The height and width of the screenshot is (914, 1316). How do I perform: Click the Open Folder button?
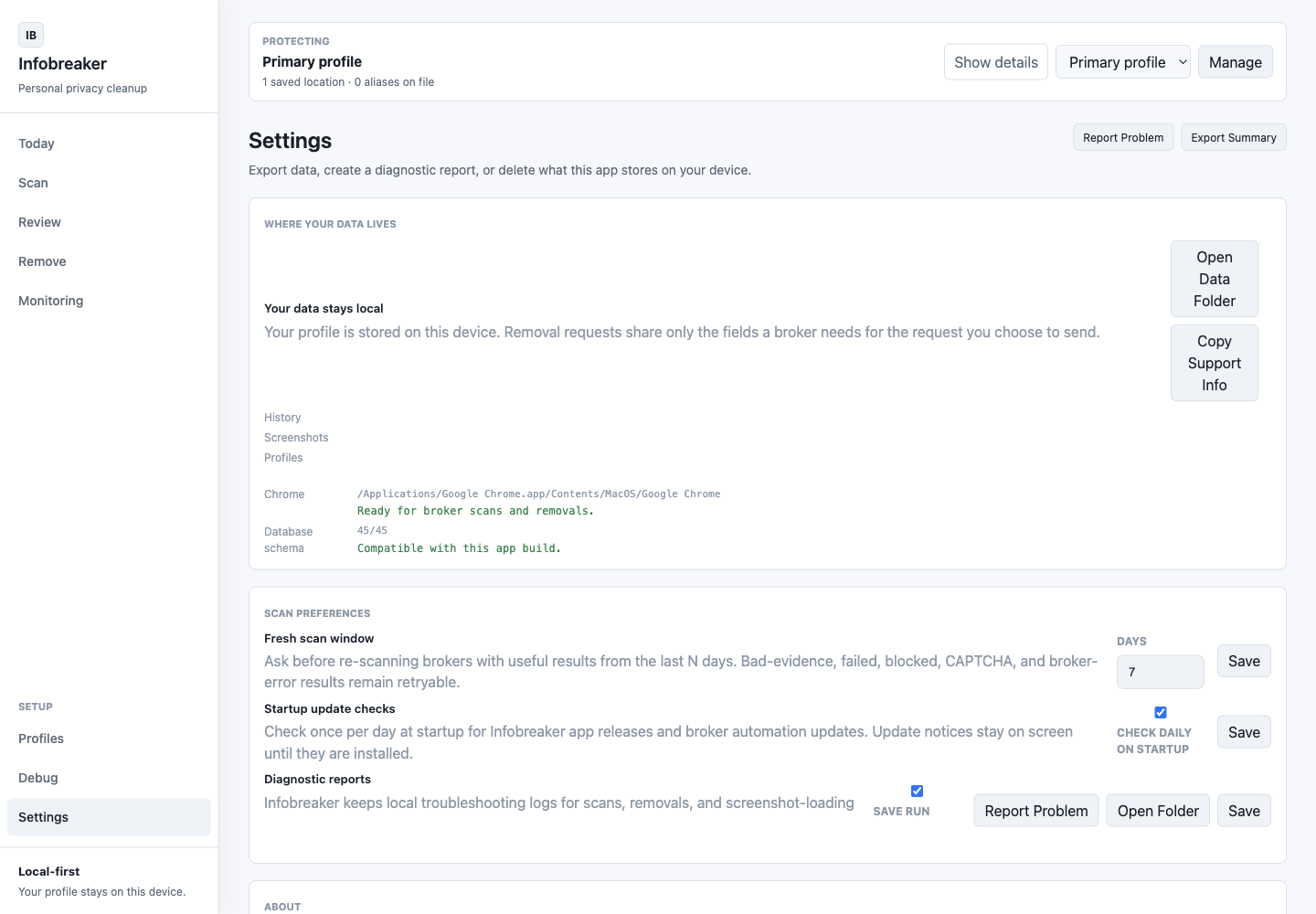point(1158,811)
